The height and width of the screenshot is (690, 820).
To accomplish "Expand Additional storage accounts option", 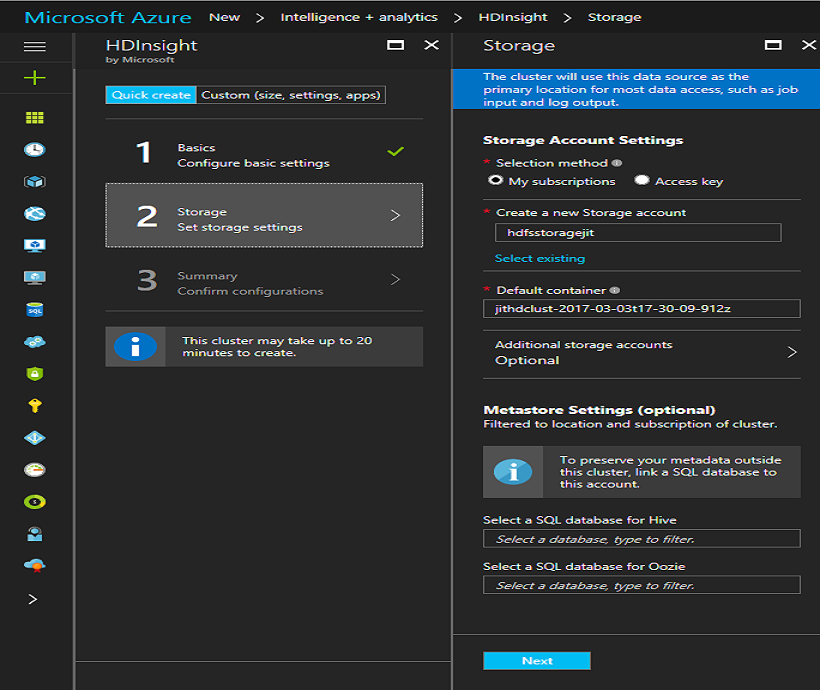I will coord(641,352).
